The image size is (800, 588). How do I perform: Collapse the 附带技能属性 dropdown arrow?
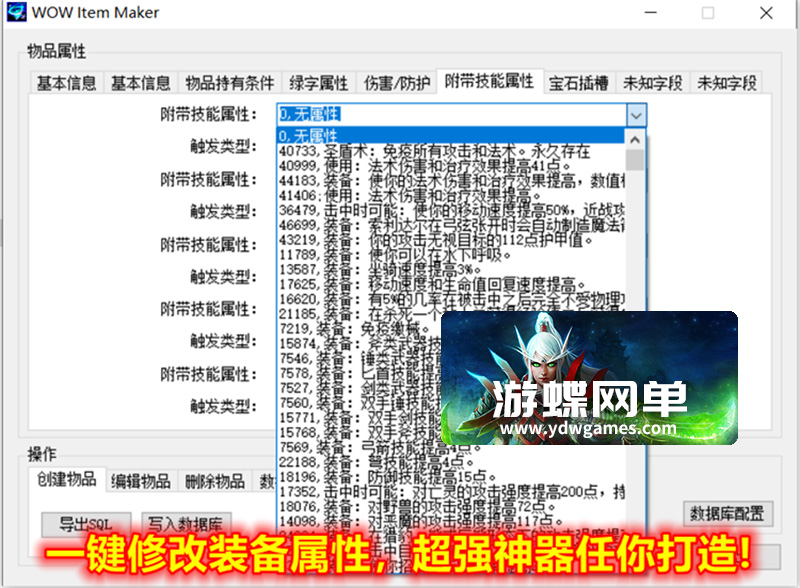pos(636,115)
